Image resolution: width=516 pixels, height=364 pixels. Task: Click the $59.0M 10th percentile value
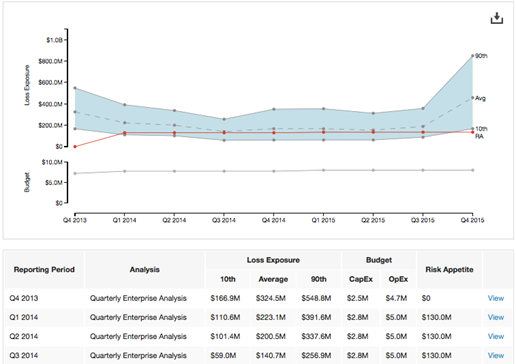(223, 355)
